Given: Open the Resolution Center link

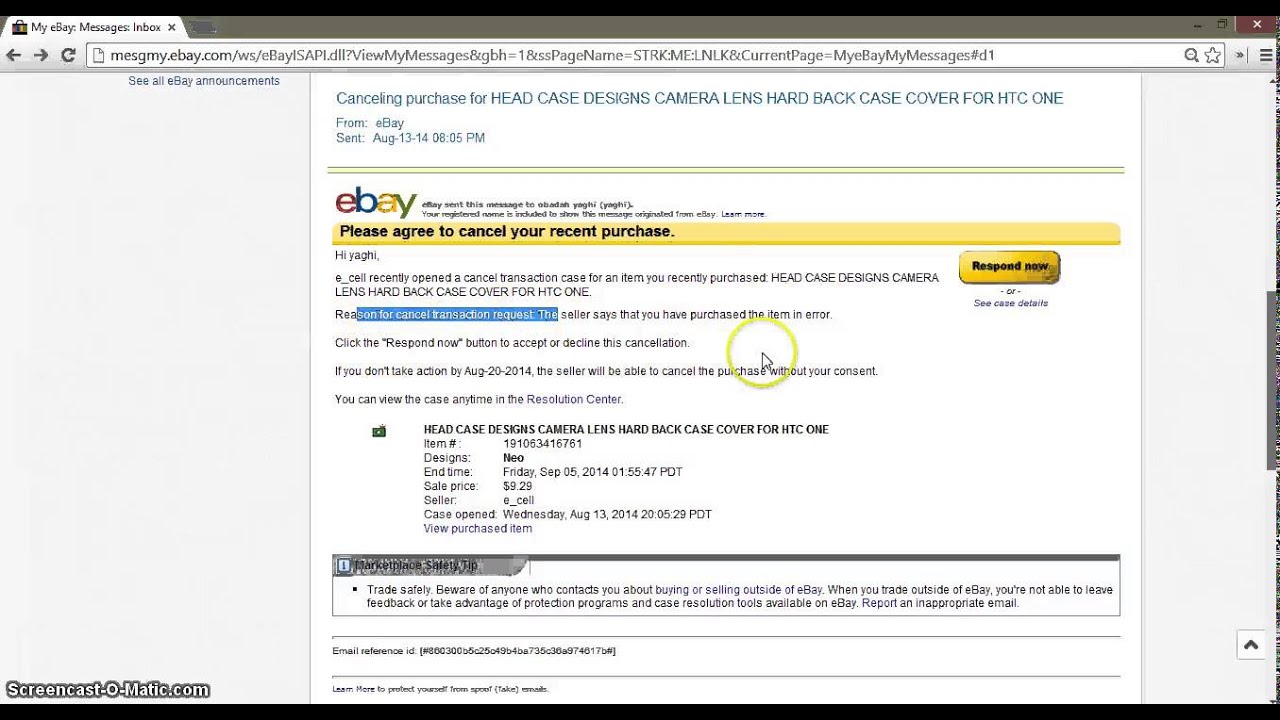Looking at the screenshot, I should [573, 399].
